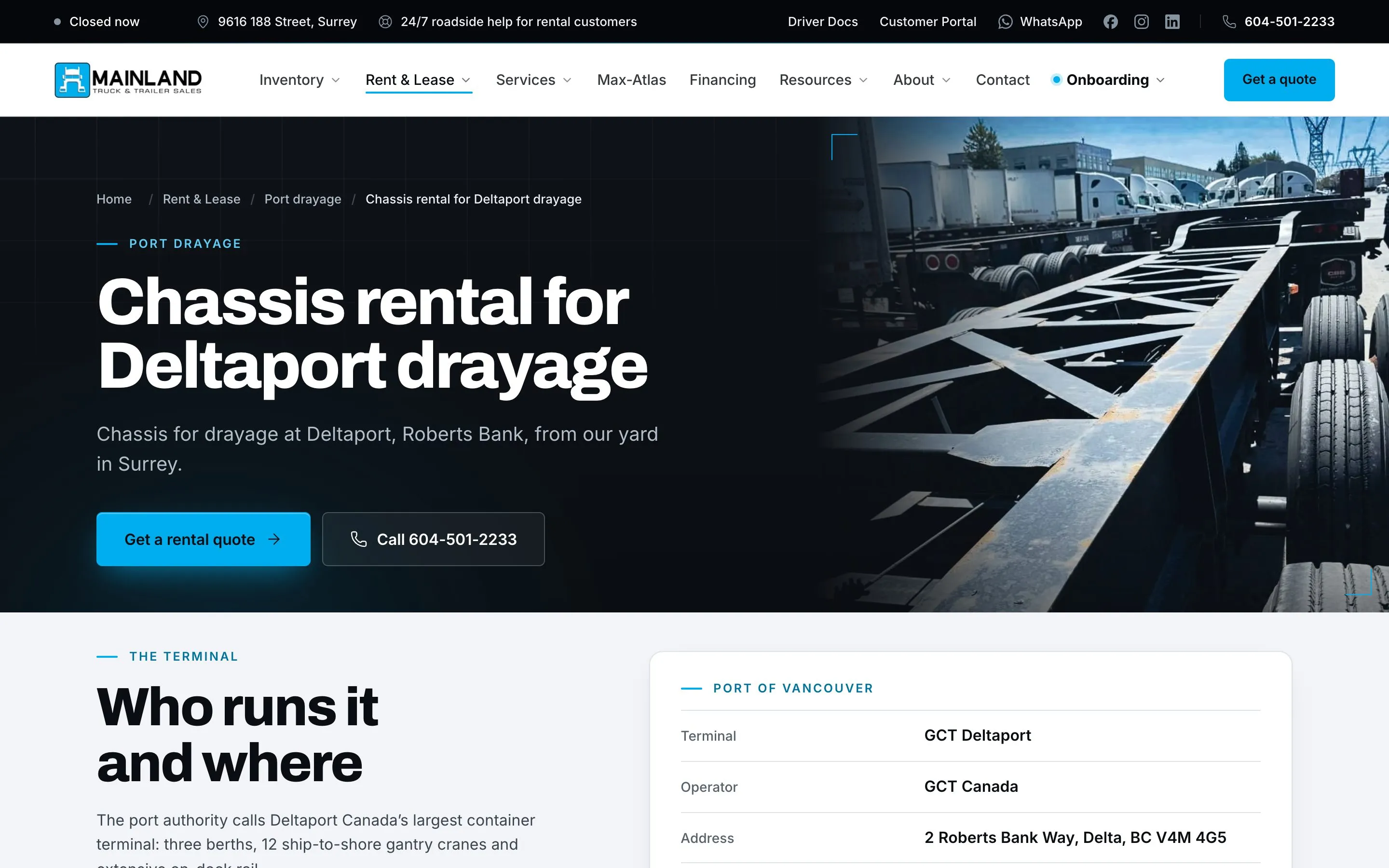Open the Services nav label

(525, 80)
